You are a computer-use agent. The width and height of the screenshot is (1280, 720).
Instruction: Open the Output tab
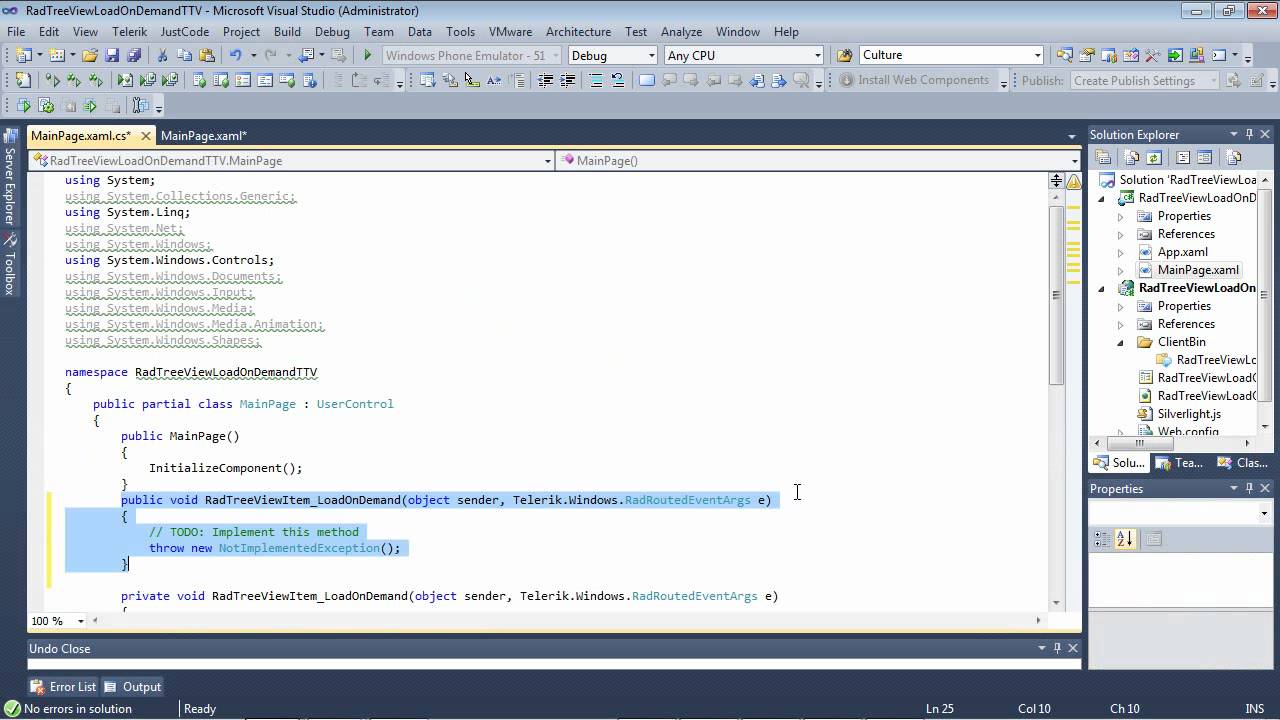(x=133, y=686)
